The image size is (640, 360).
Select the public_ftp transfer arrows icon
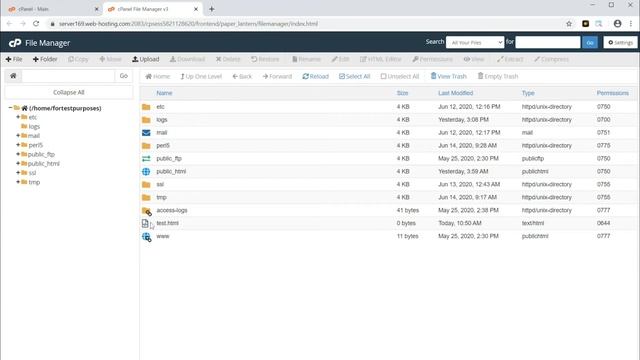146,159
